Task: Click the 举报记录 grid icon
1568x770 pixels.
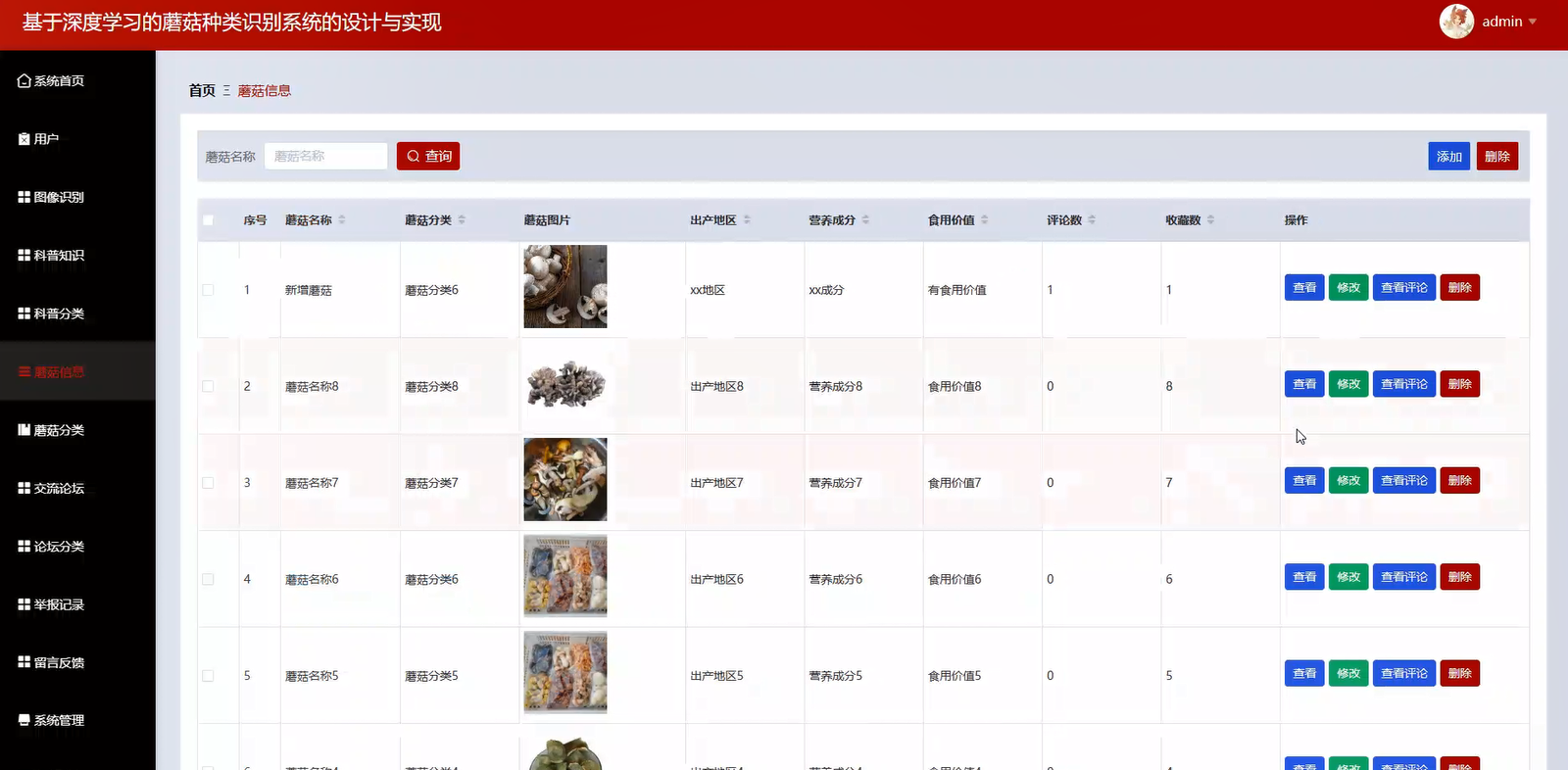Action: pyautogui.click(x=24, y=604)
